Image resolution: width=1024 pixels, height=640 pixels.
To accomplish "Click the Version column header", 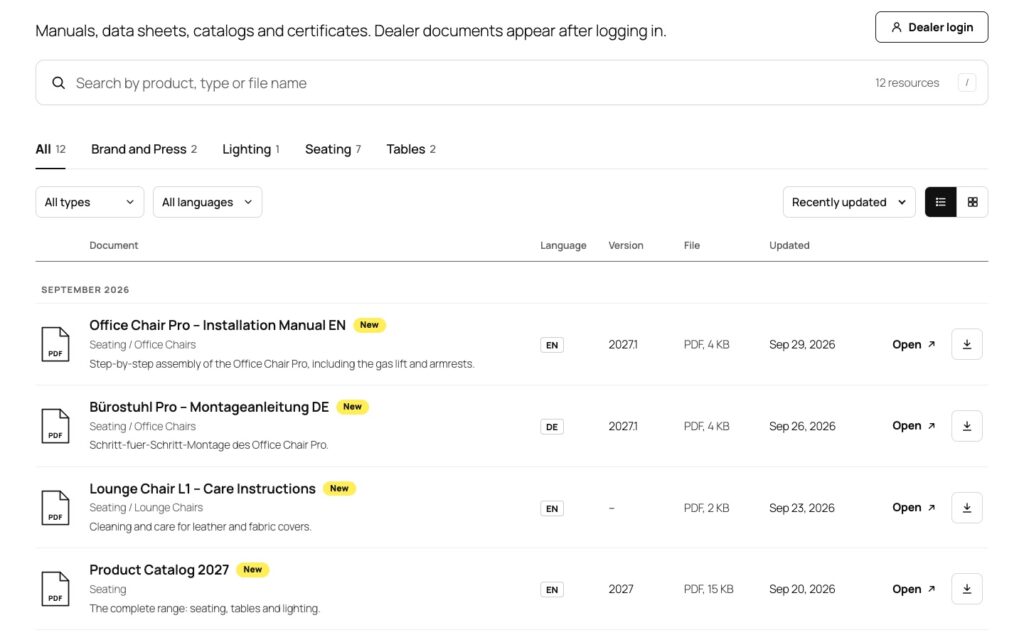I will pos(626,246).
